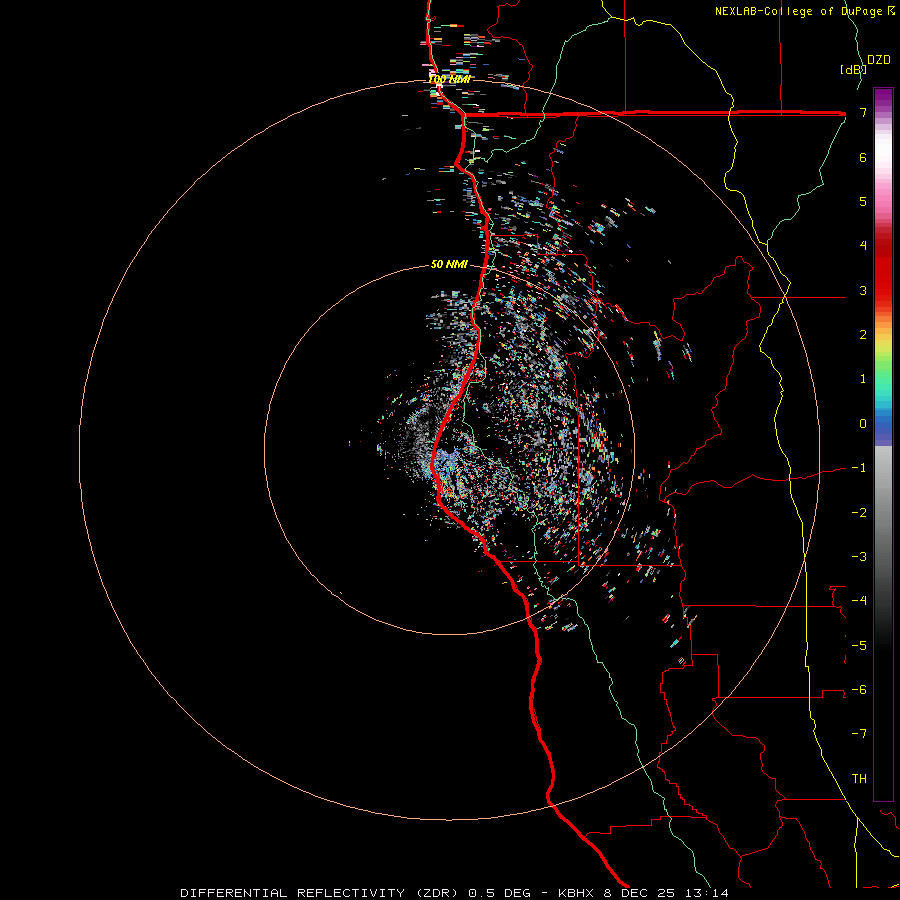Click the -3 value on the color scale
Viewport: 900px width, 900px height.
tap(859, 557)
